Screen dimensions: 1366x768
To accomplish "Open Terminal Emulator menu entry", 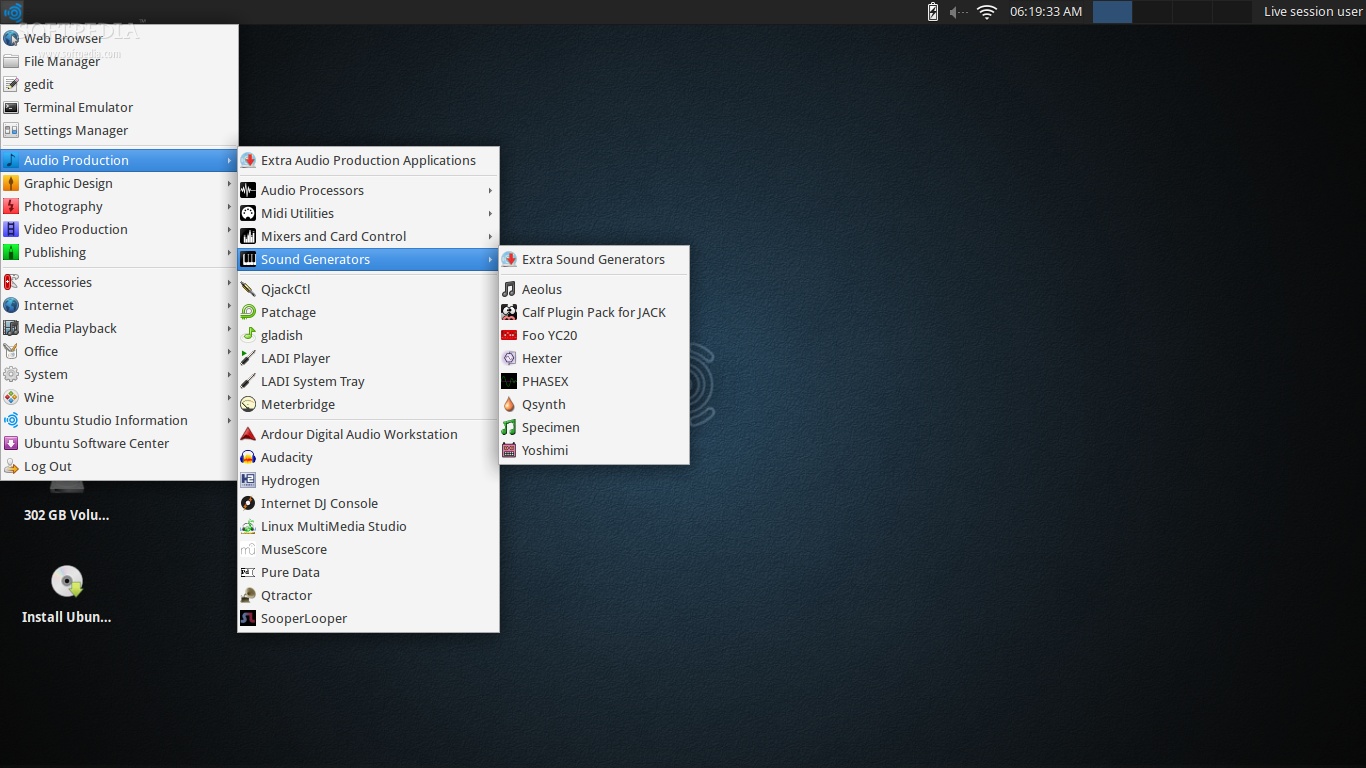I will tap(119, 107).
